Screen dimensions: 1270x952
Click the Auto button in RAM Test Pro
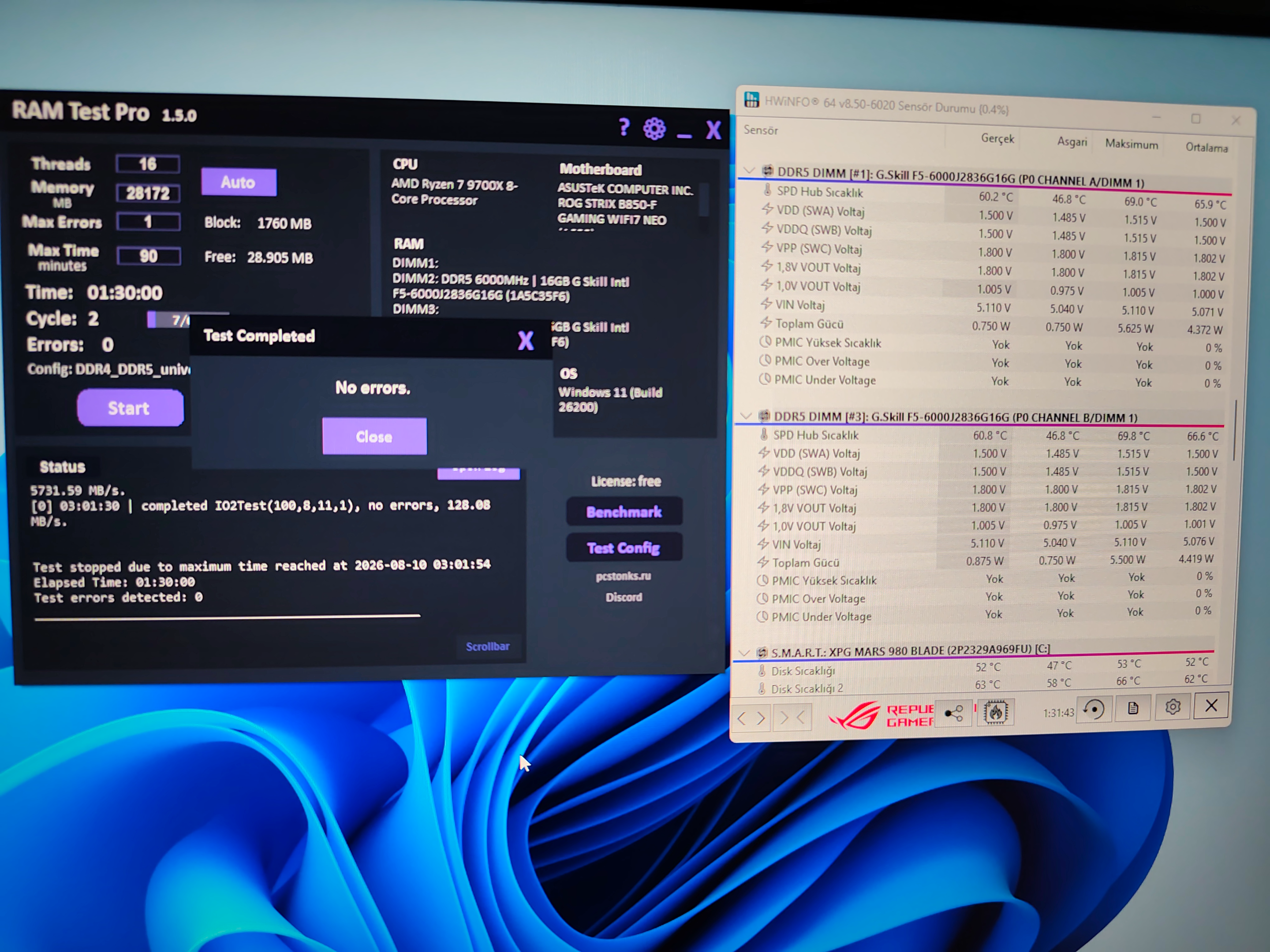coord(238,182)
